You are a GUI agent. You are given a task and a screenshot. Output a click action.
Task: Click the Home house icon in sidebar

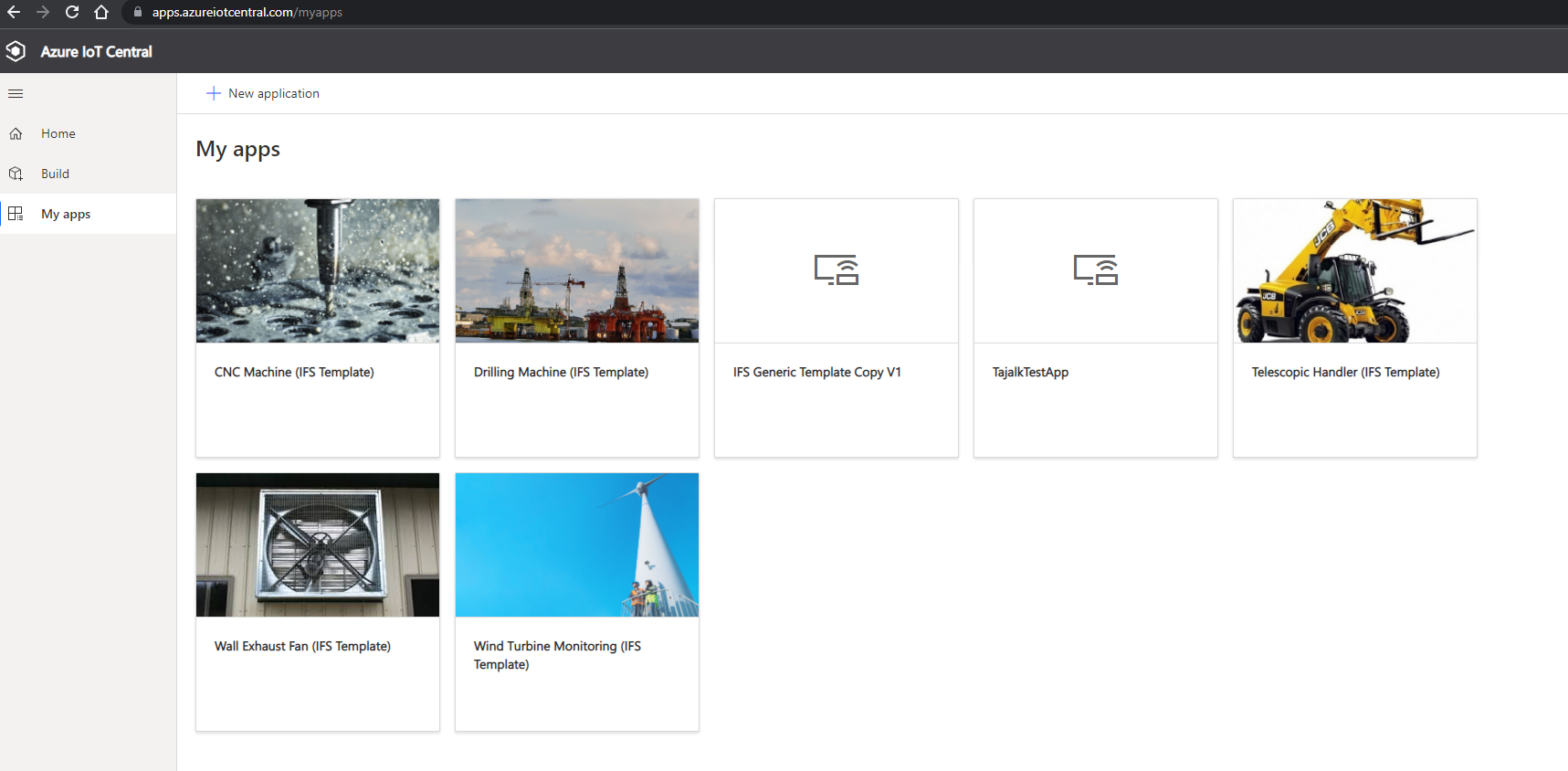[x=16, y=133]
